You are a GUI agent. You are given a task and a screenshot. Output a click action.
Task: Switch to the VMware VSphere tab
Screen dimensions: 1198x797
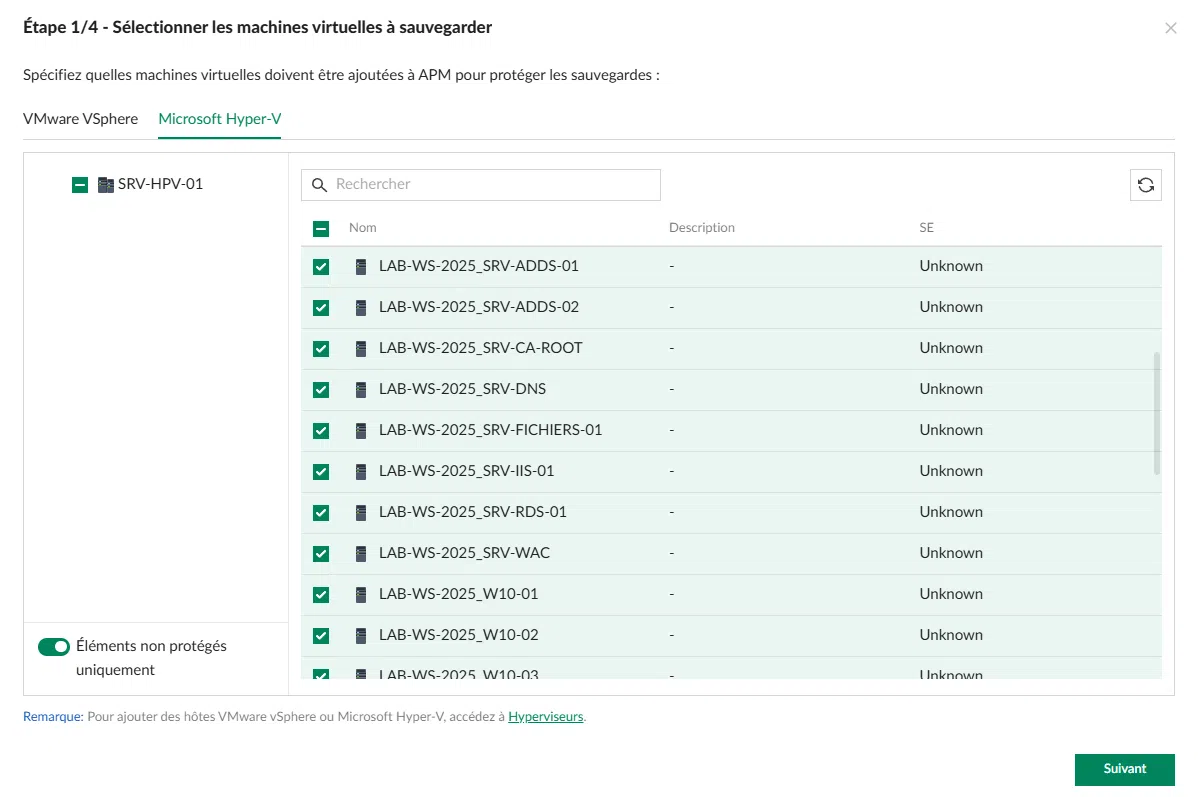(x=80, y=119)
